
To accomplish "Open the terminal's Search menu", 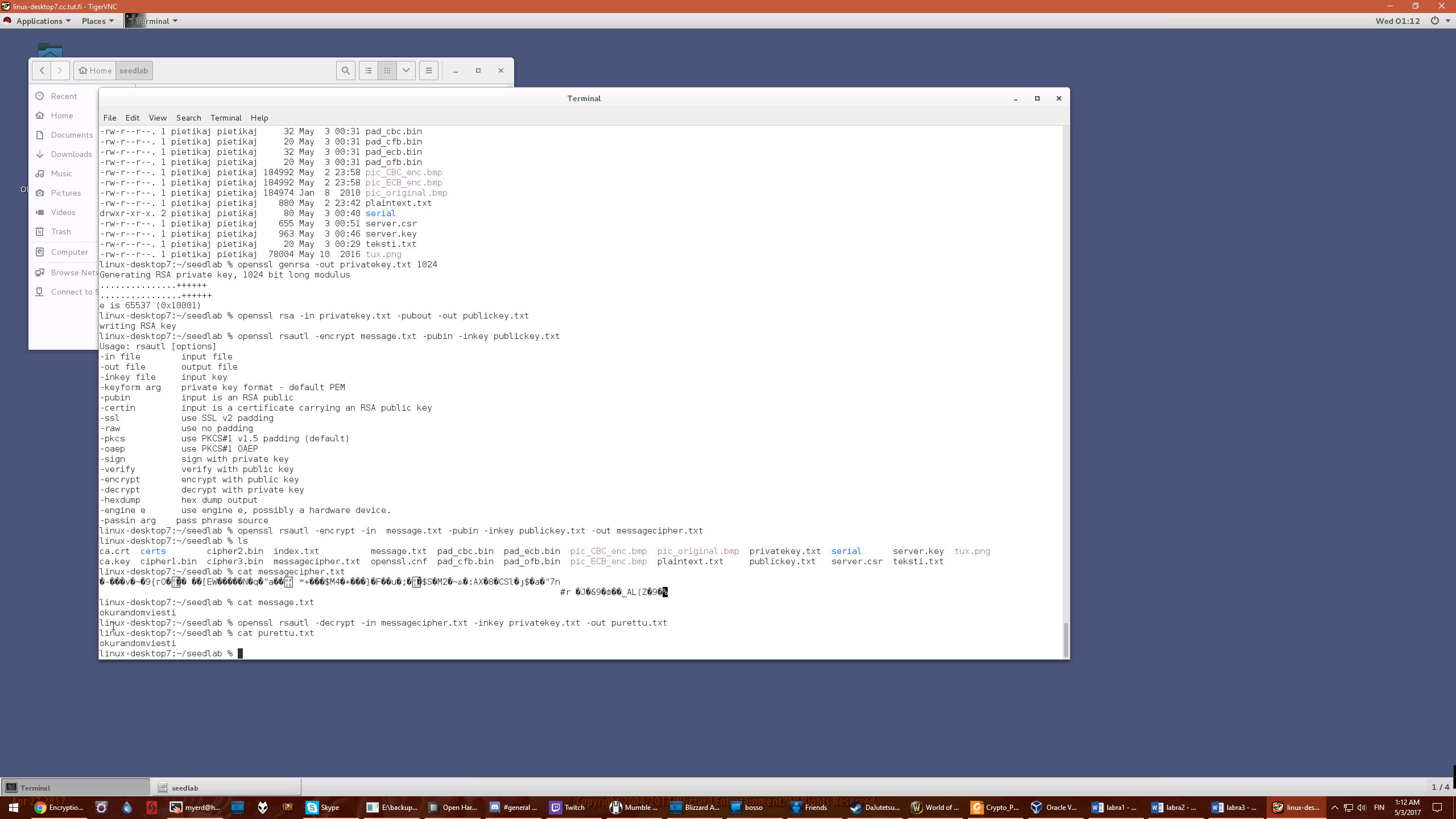I will [188, 118].
